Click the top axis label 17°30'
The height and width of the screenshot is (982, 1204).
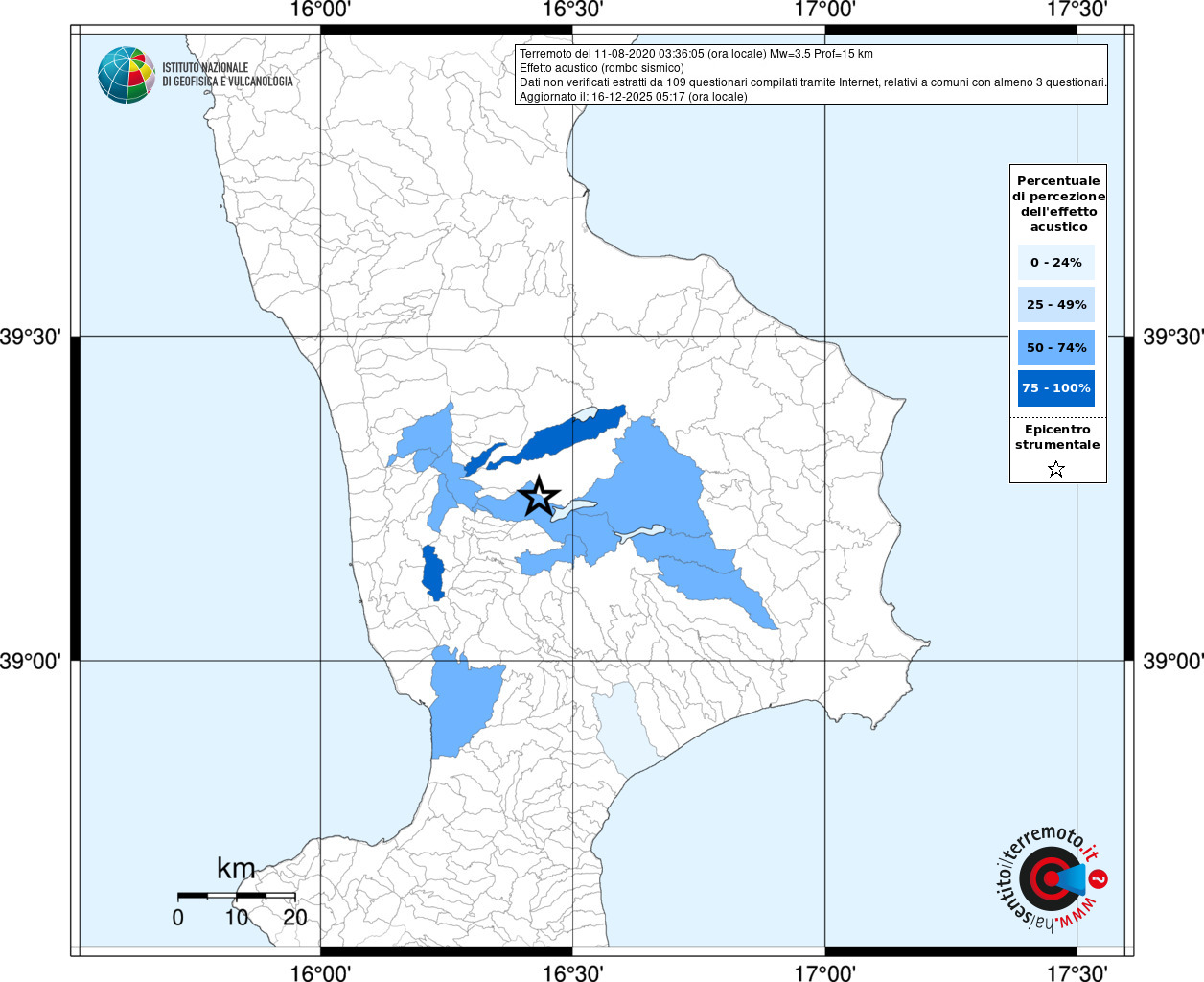click(x=1077, y=11)
